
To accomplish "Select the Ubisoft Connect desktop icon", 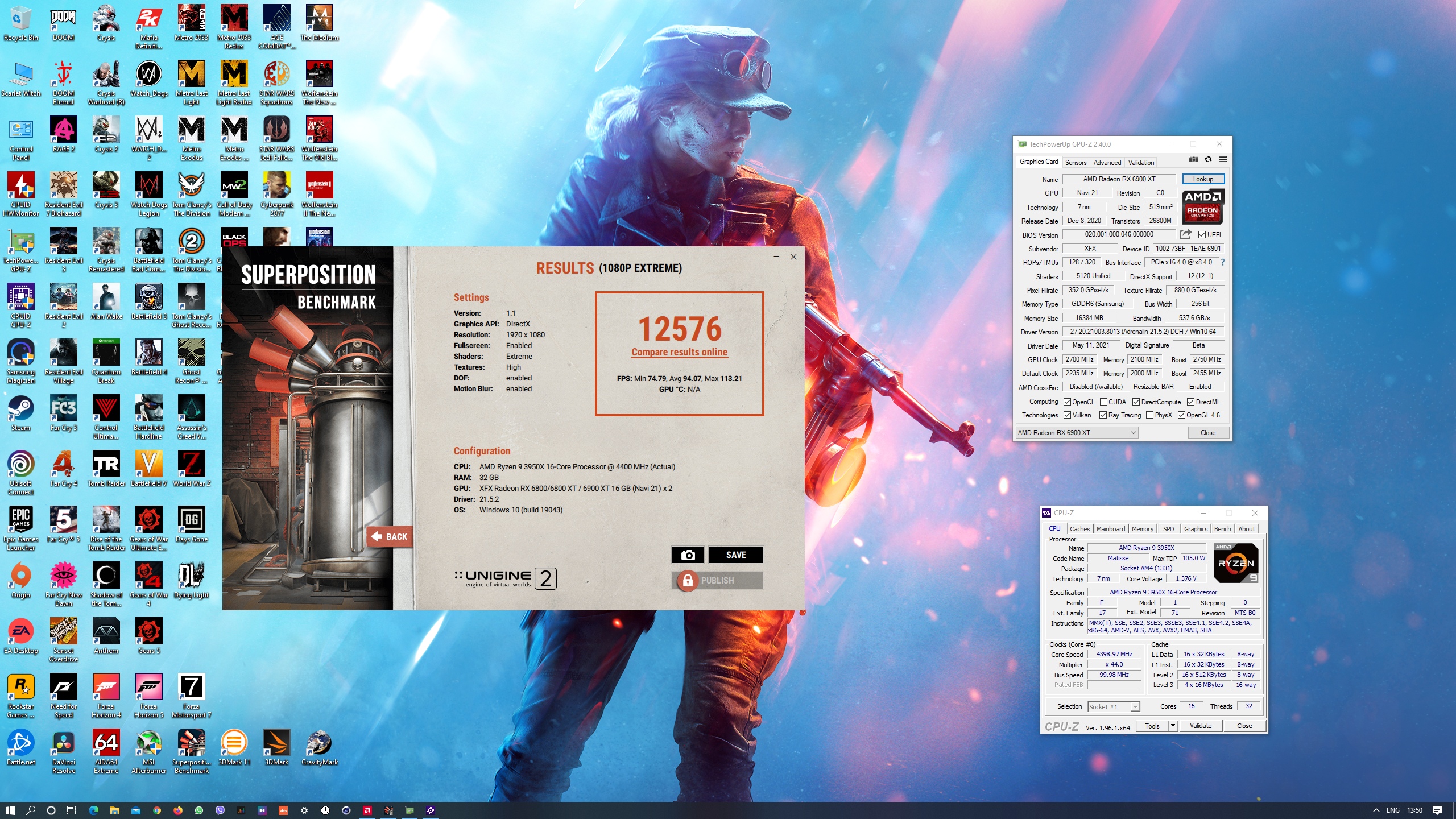I will click(x=21, y=473).
